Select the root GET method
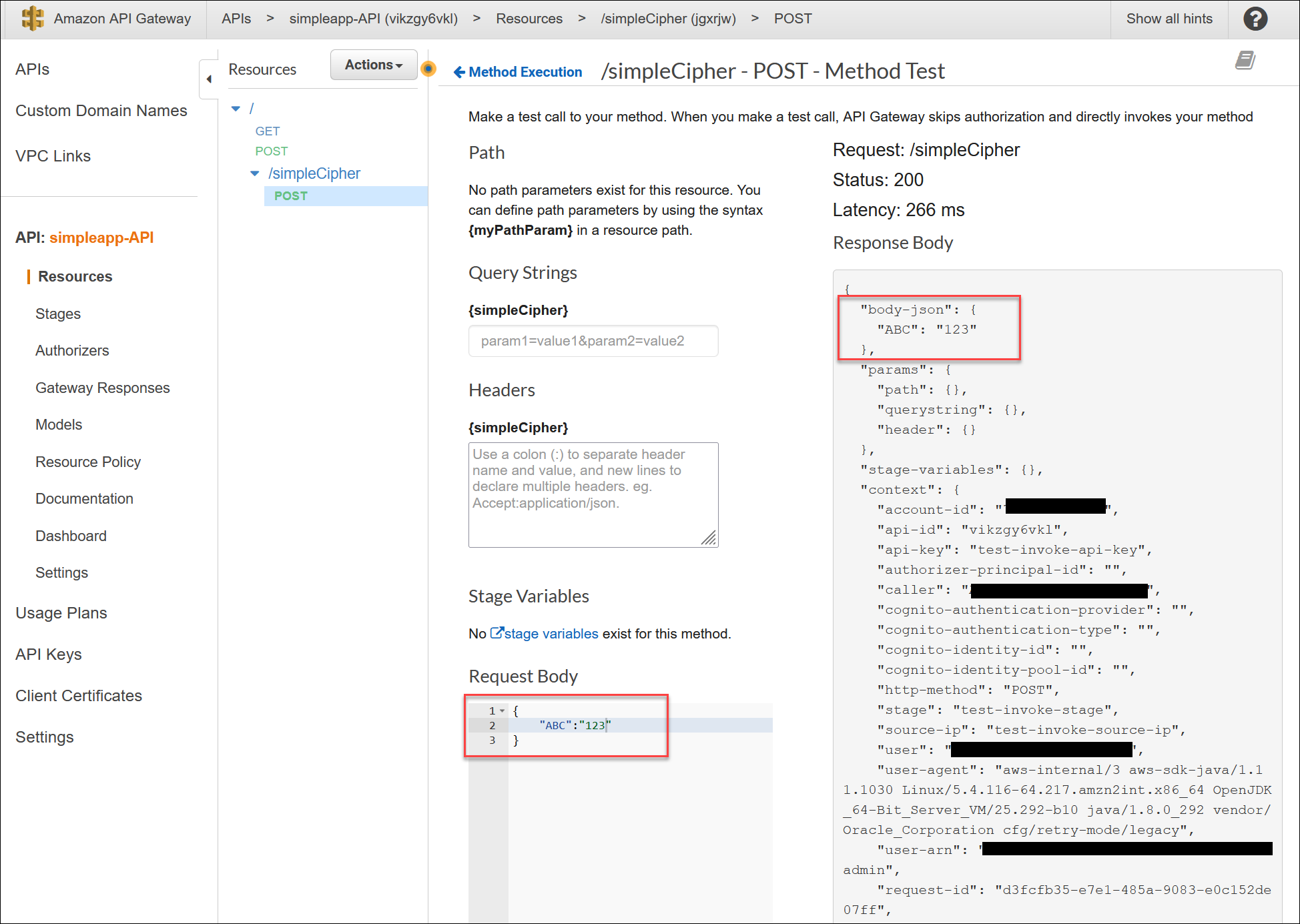Viewport: 1300px width, 924px height. click(267, 131)
